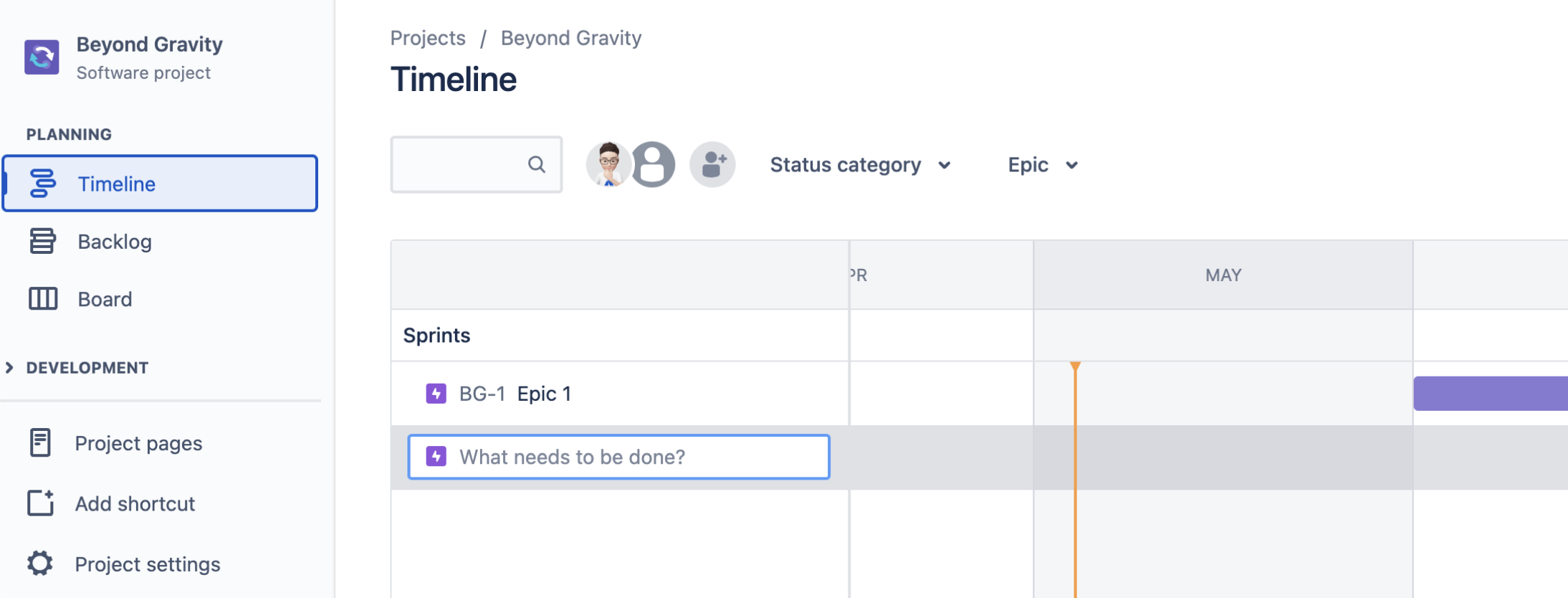Open the Status category dropdown
The image size is (1568, 598).
point(860,165)
